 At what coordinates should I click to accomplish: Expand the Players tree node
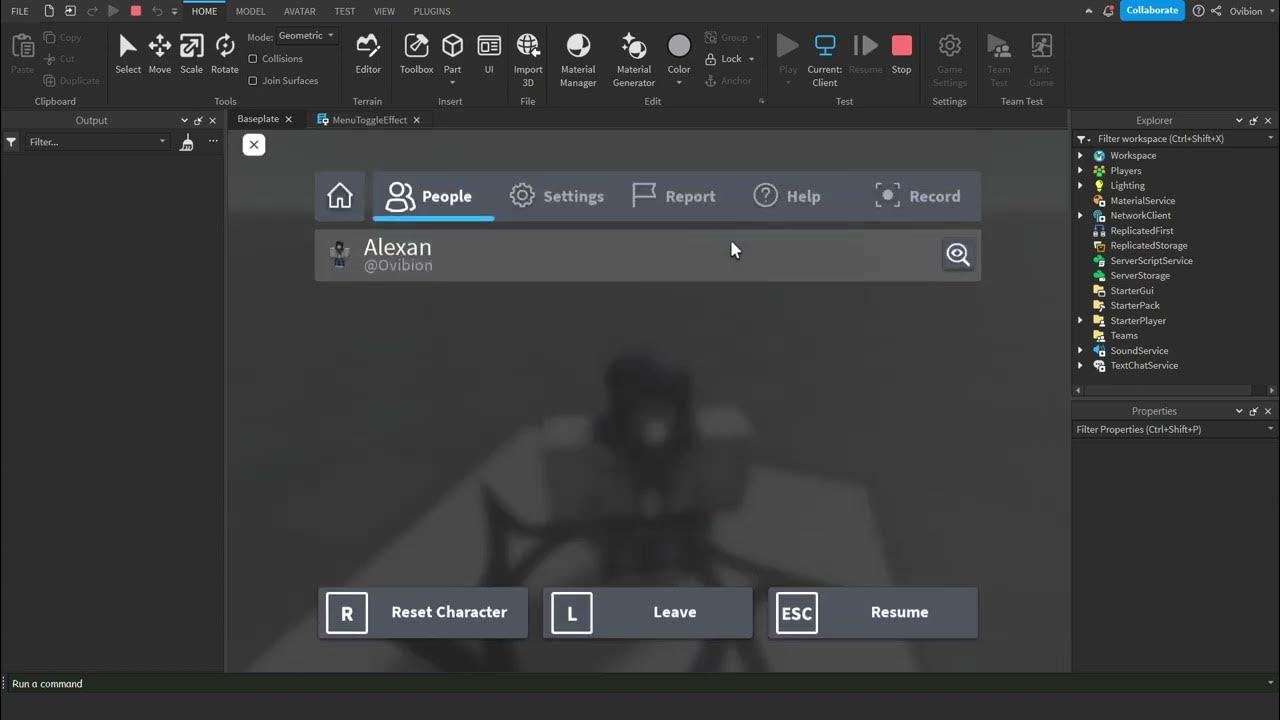click(x=1080, y=171)
